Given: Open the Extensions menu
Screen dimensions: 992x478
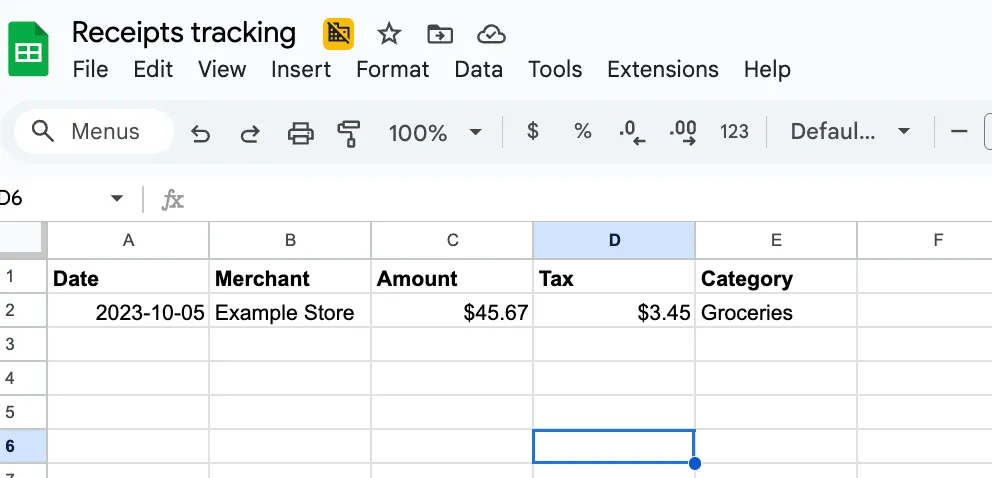Looking at the screenshot, I should coord(662,69).
